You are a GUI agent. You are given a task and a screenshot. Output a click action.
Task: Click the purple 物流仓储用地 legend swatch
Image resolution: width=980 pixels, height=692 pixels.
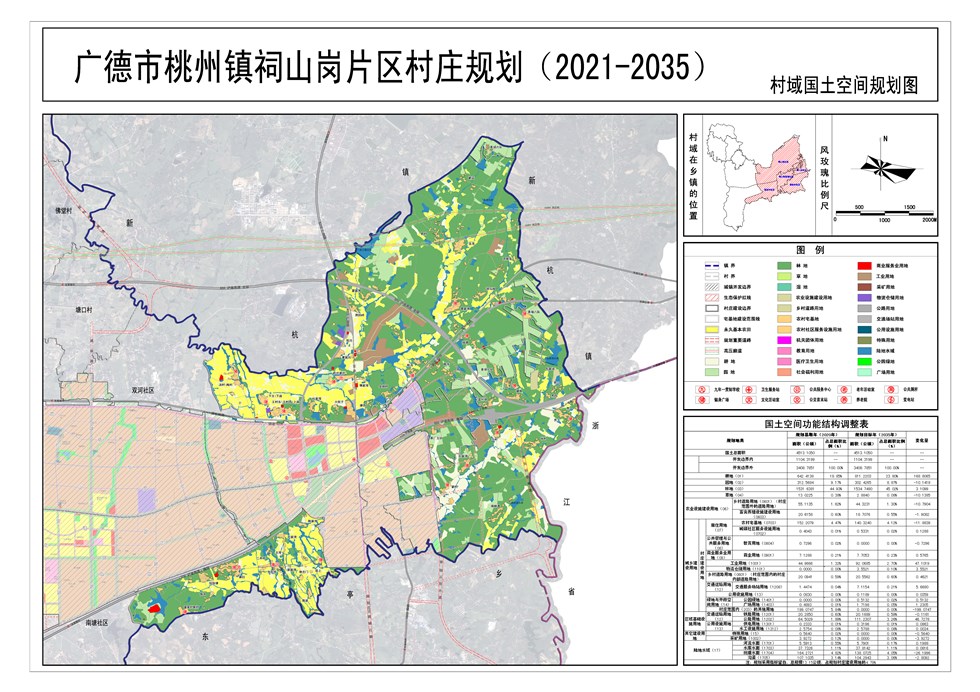tap(863, 297)
